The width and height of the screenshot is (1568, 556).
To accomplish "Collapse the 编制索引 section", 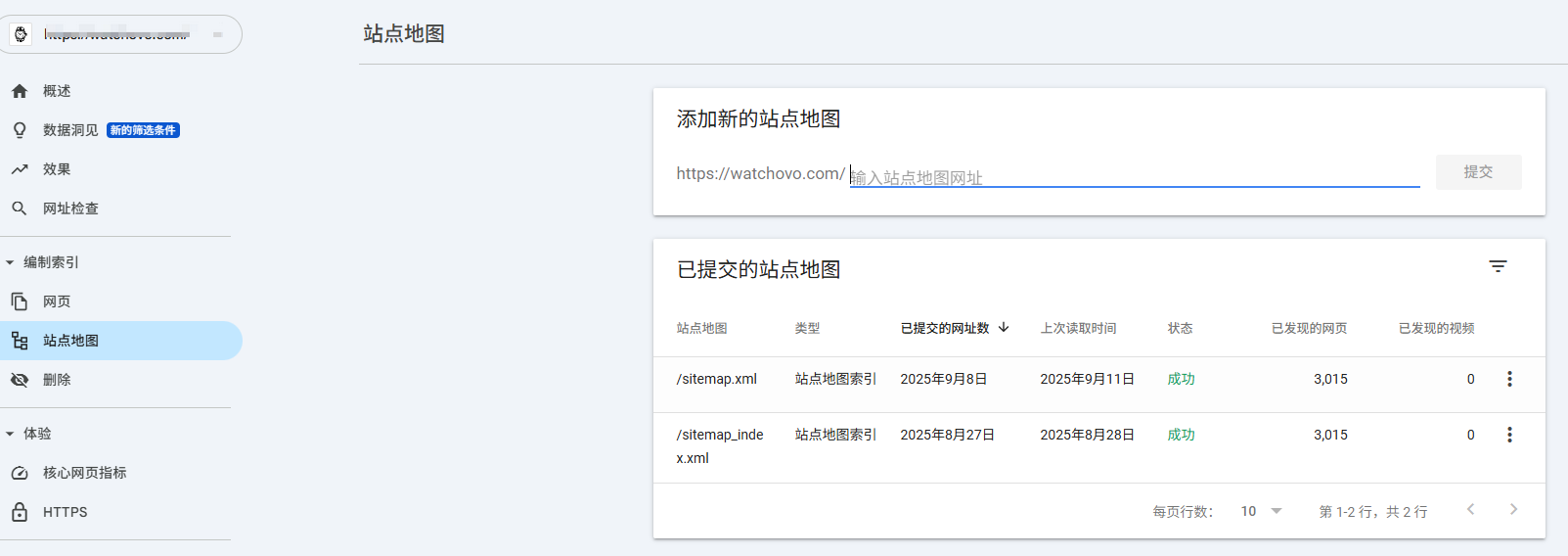I will pos(10,262).
